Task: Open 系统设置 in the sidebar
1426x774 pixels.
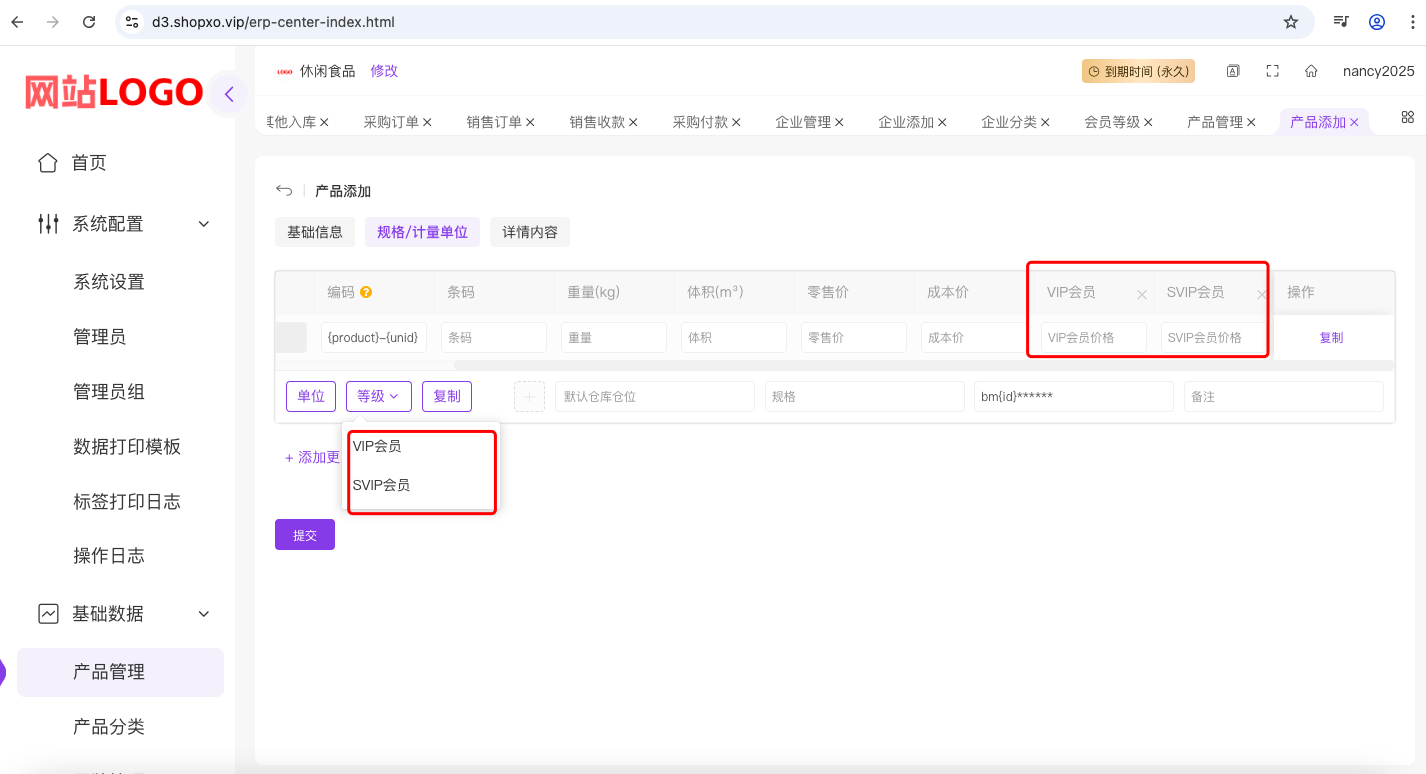Action: coord(109,282)
